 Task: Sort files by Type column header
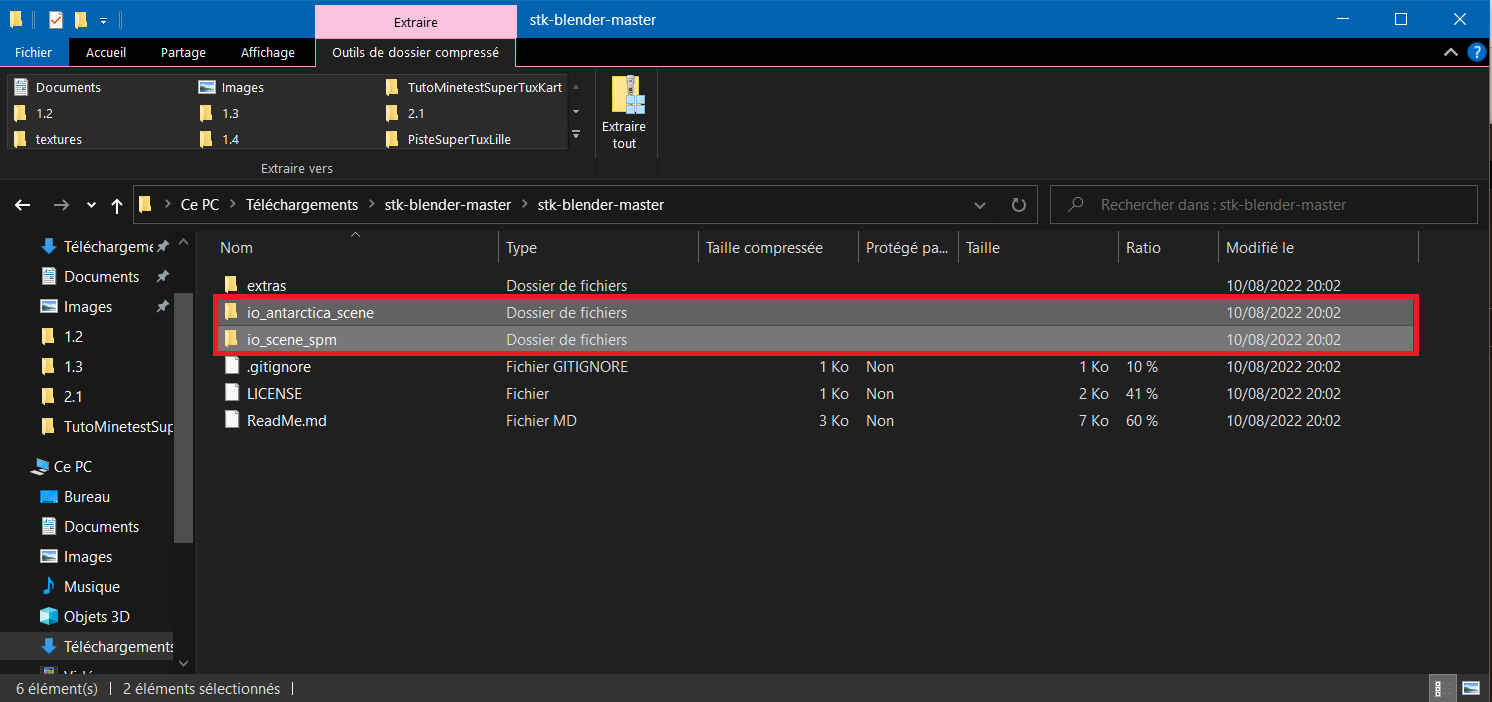521,248
